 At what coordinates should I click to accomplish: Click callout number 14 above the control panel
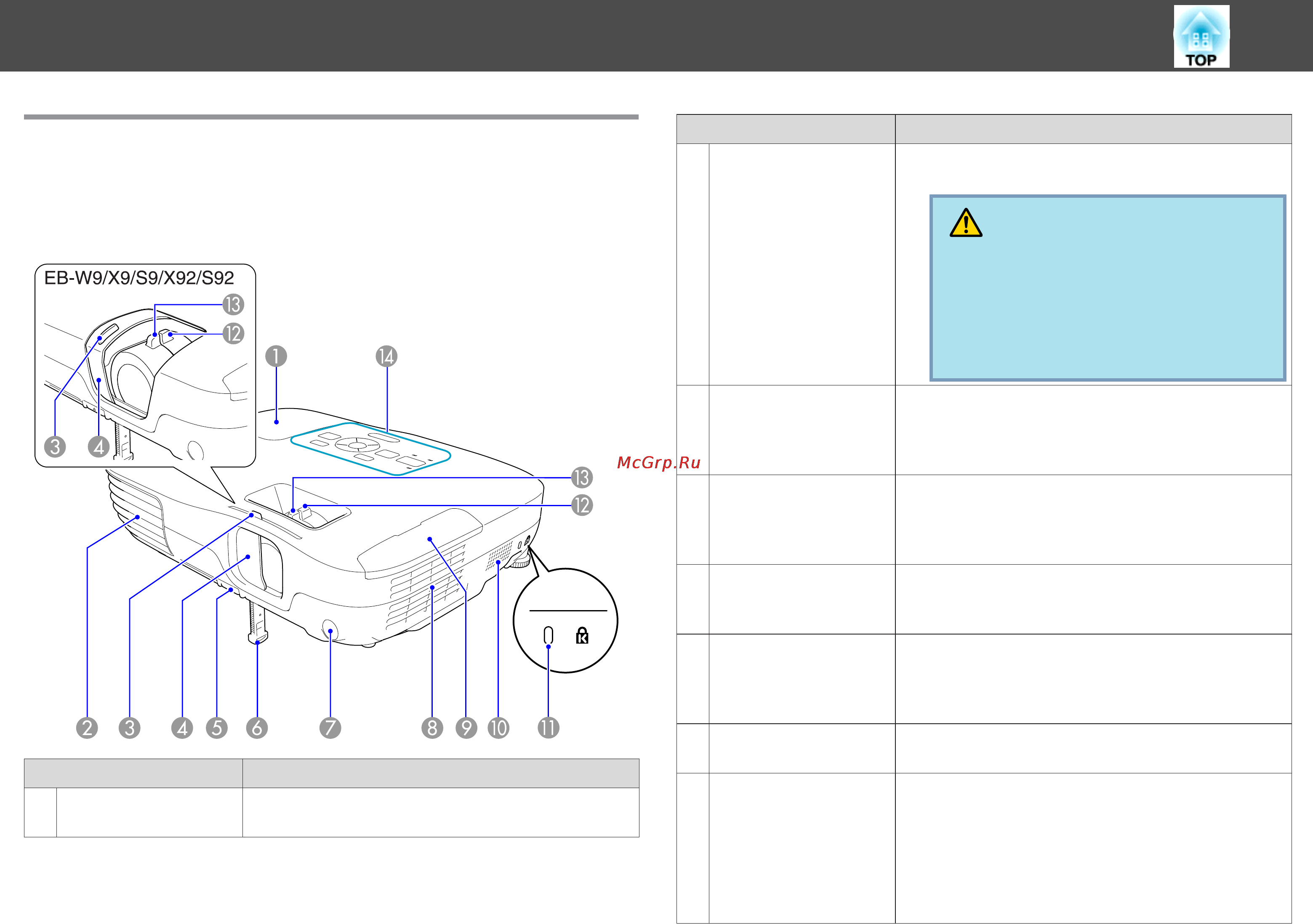[x=386, y=356]
